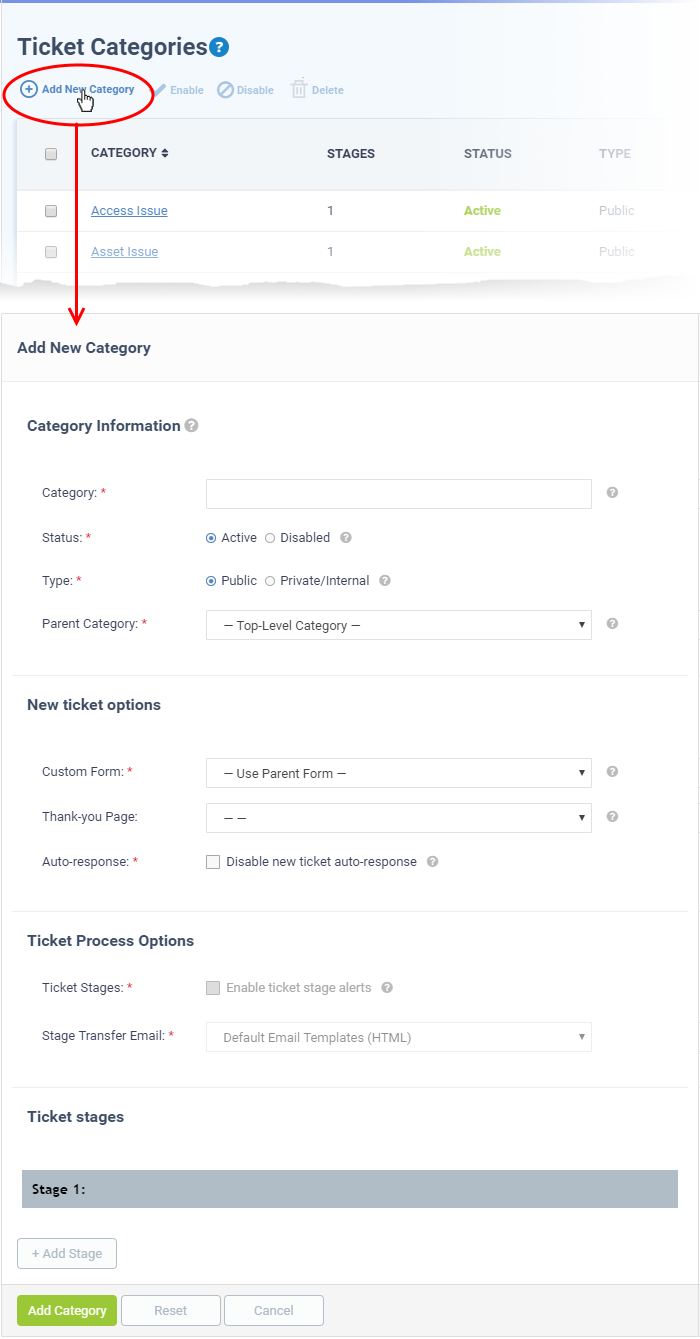Image resolution: width=700 pixels, height=1339 pixels.
Task: Click help icon for Disable new ticket auto-response
Action: [433, 861]
